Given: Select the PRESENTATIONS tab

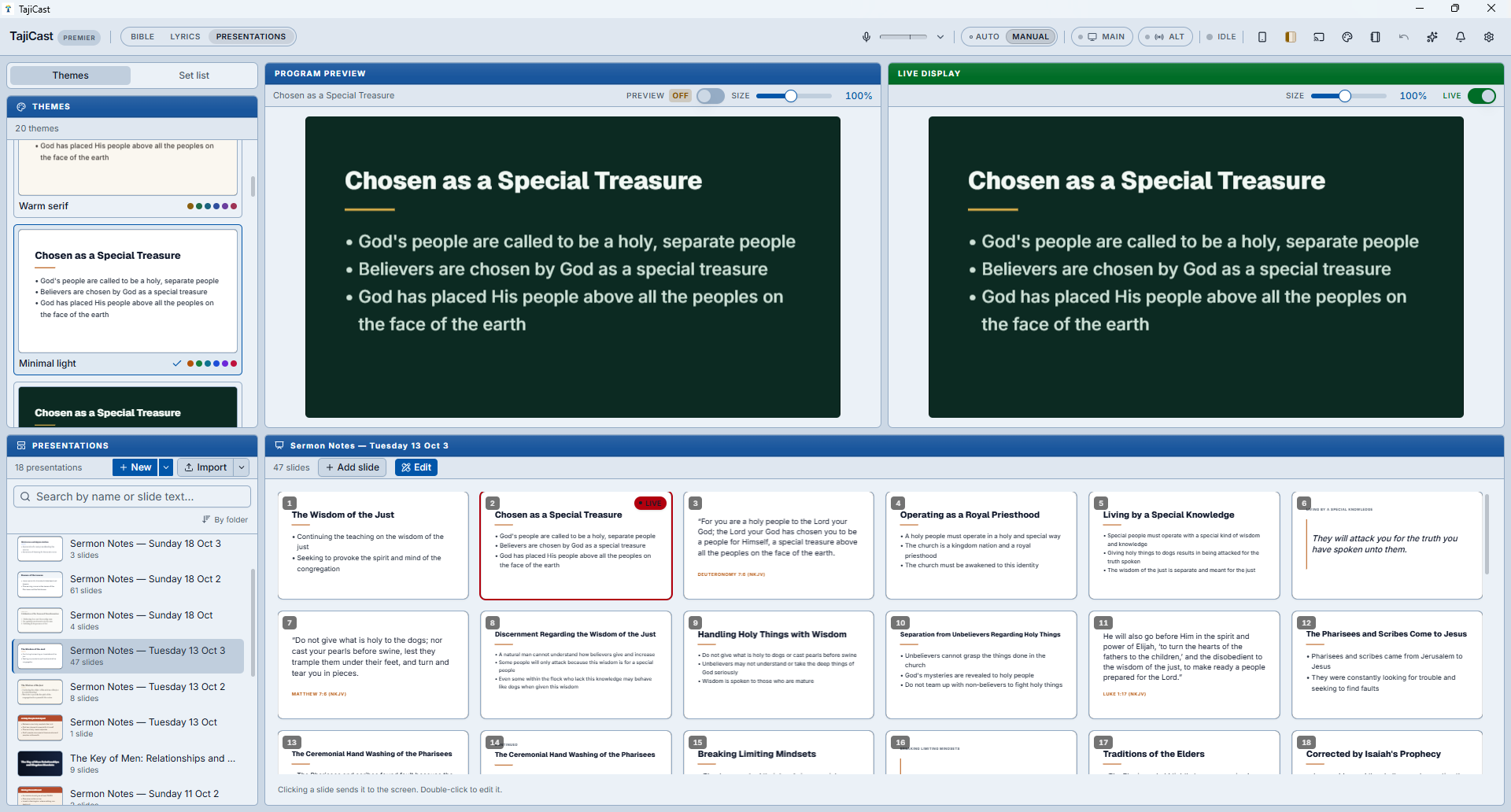Looking at the screenshot, I should click(x=251, y=37).
